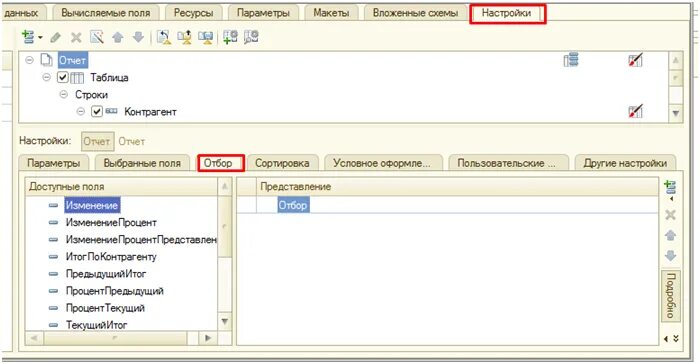The width and height of the screenshot is (700, 364).
Task: Click the red brush formatting icon in Отчет row
Action: [x=635, y=60]
